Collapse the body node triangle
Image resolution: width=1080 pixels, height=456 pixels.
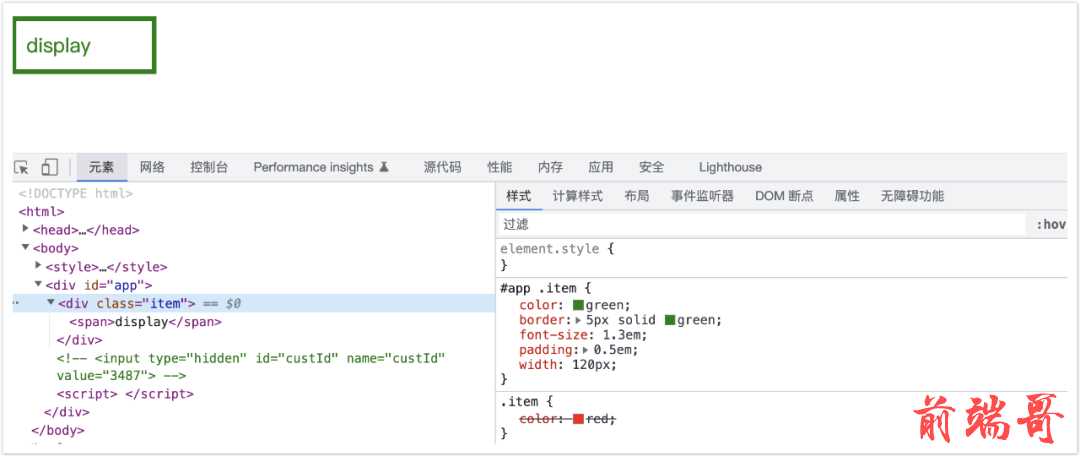[26, 247]
